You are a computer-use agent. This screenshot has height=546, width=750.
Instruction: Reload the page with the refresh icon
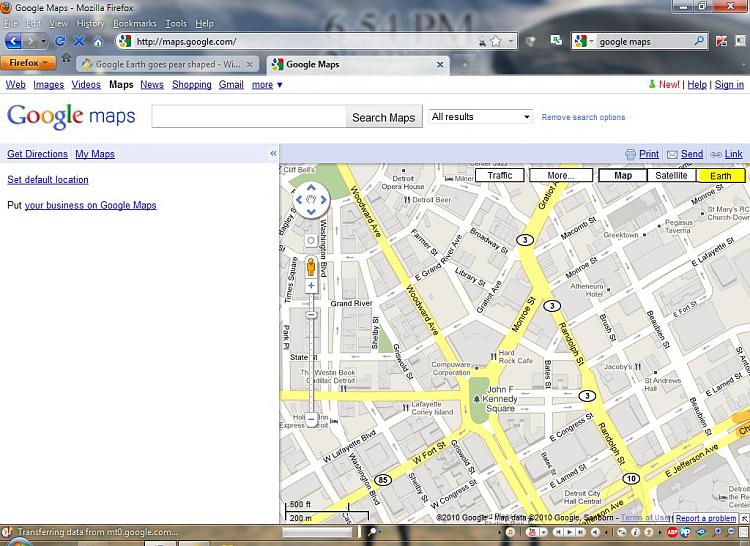point(60,41)
